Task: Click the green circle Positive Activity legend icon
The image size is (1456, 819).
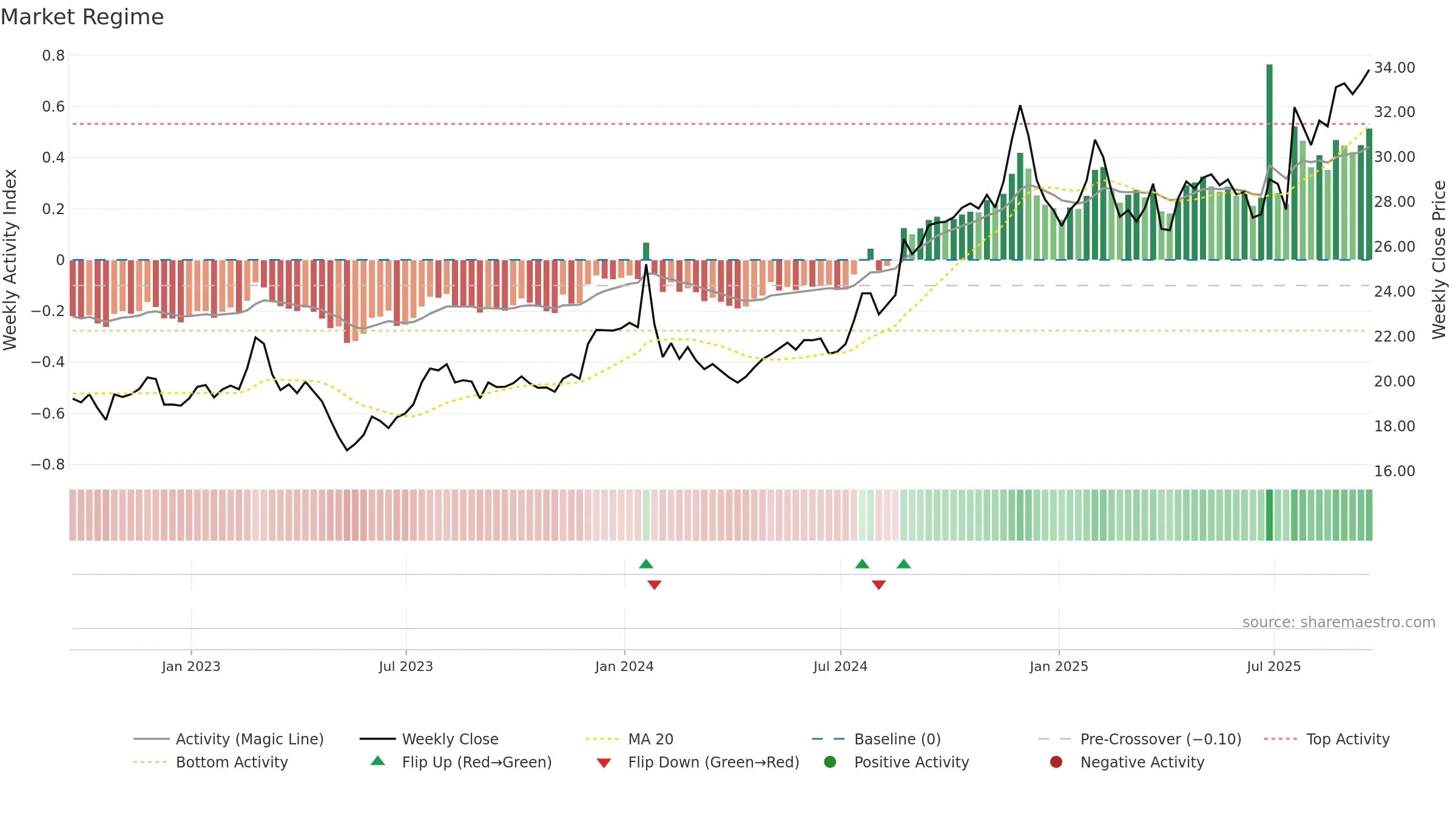Action: tap(830, 762)
